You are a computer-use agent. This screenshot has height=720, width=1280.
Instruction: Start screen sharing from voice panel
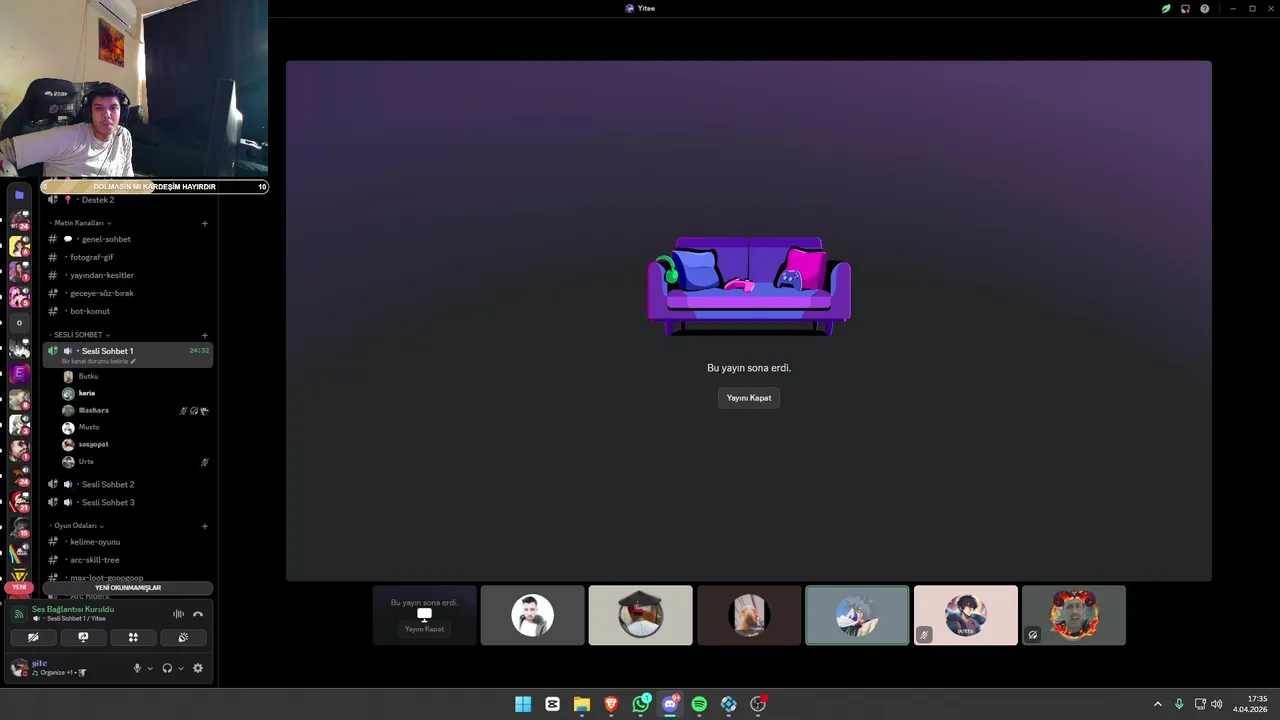(x=83, y=637)
